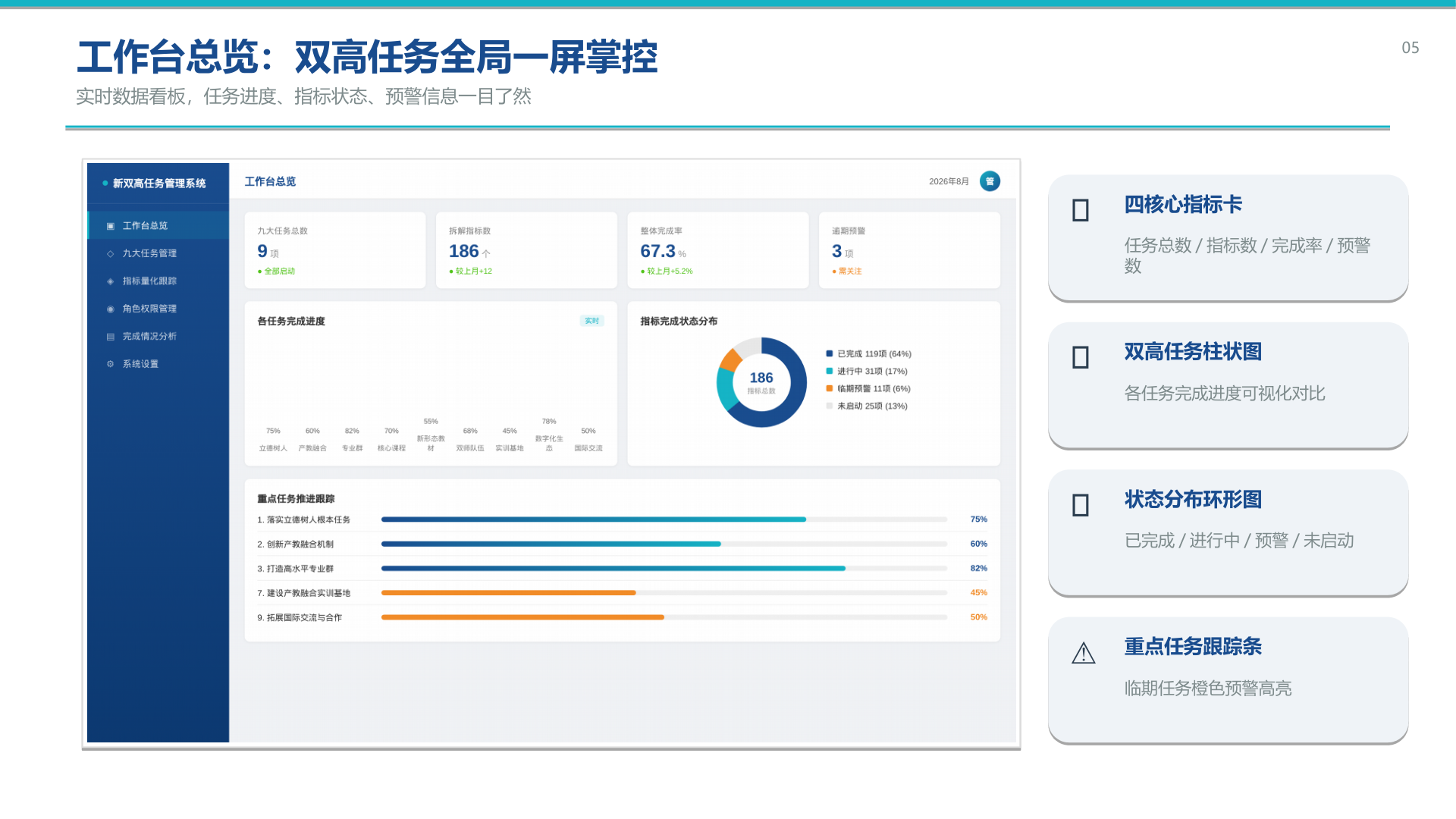
Task: Click the 创新产教融合机制 progress bar
Action: pos(664,544)
